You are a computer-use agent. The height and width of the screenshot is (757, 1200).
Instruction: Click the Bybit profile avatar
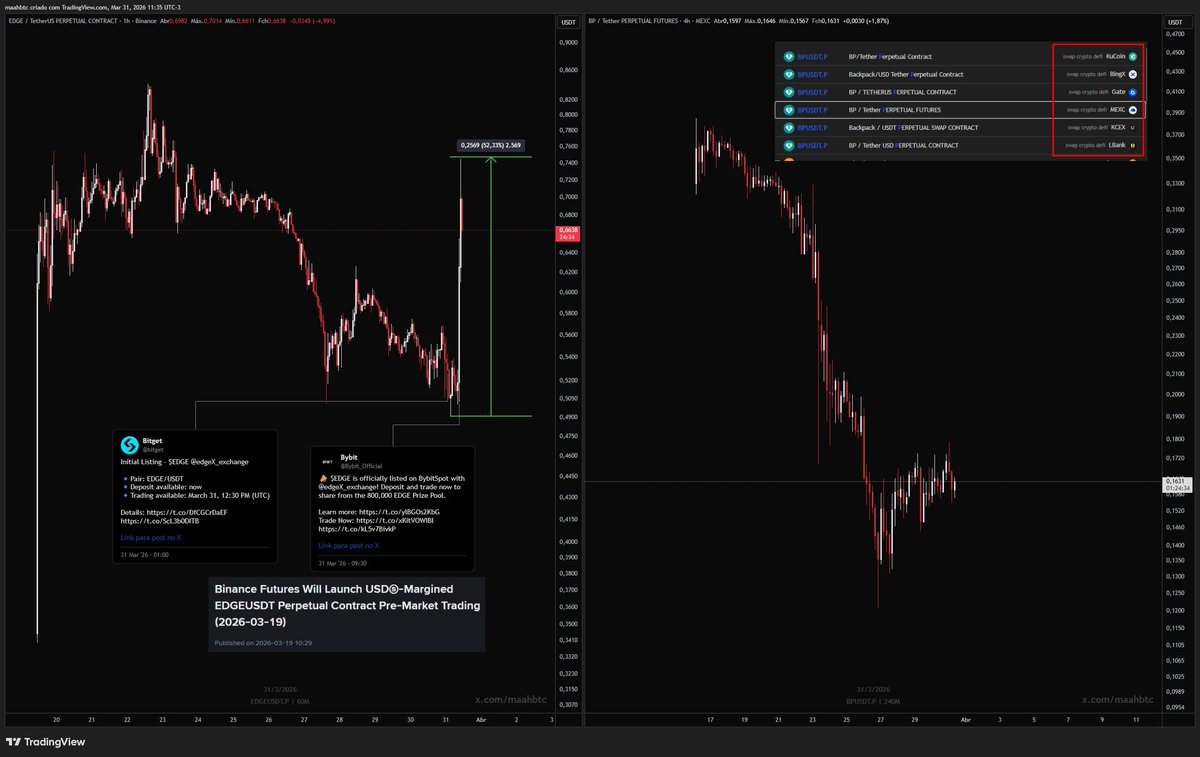(327, 460)
